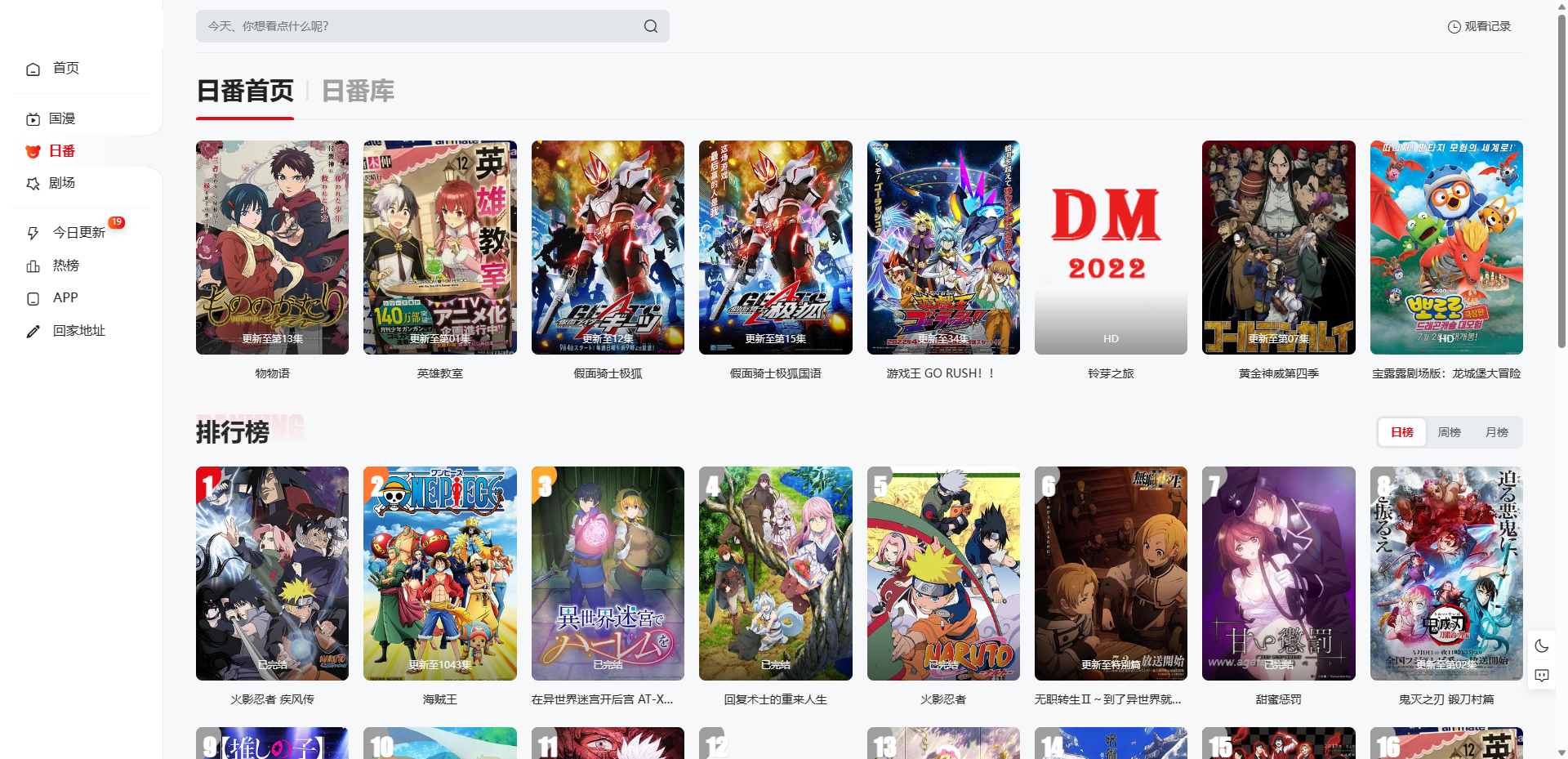Select the 月榜 ranking tab
This screenshot has width=1568, height=759.
tap(1497, 432)
